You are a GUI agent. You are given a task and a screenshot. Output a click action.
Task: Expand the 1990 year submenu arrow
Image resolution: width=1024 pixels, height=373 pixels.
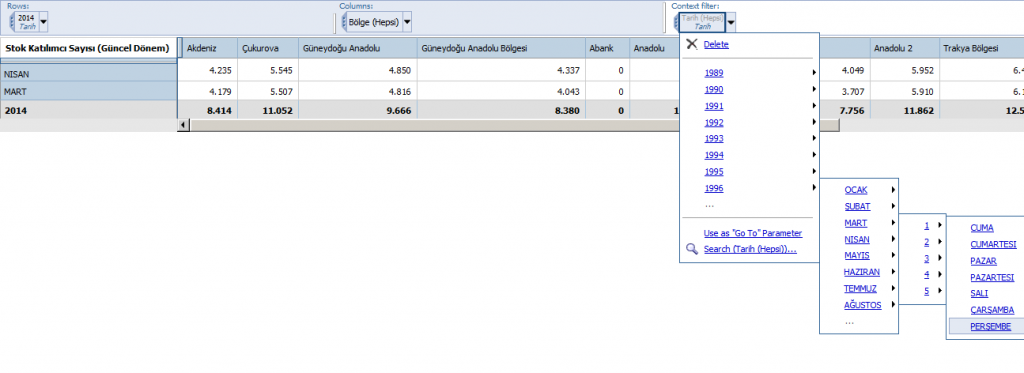814,89
